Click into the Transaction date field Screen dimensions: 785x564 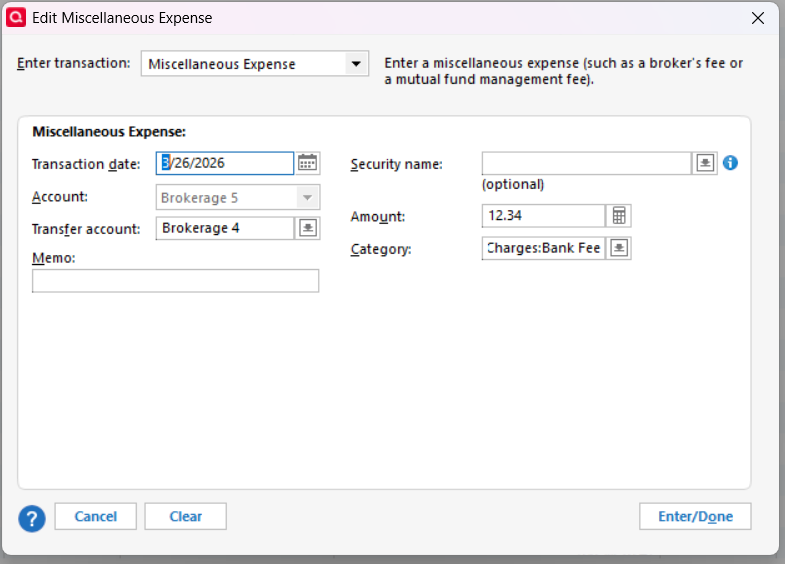click(225, 163)
